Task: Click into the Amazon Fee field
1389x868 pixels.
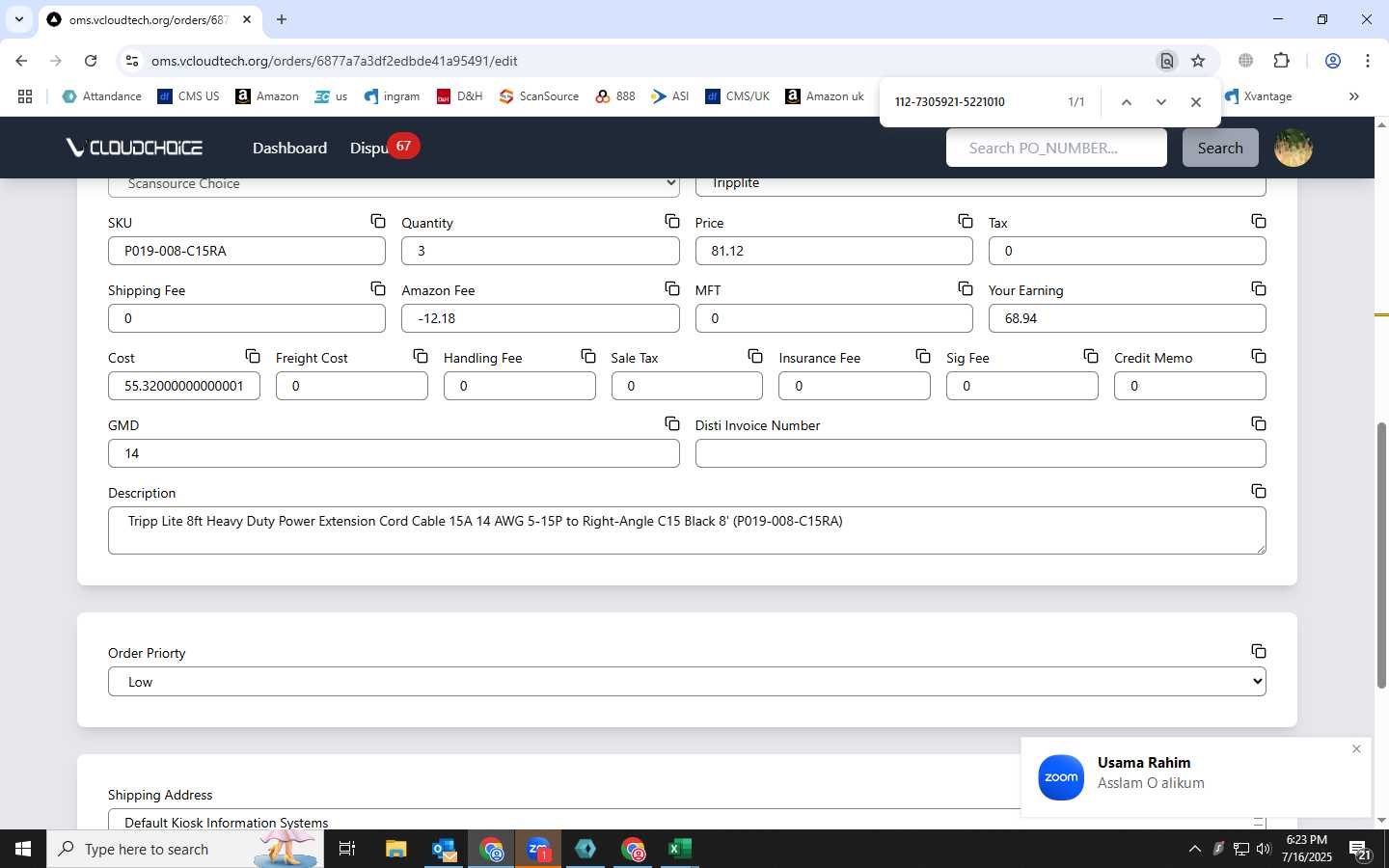Action: [540, 318]
